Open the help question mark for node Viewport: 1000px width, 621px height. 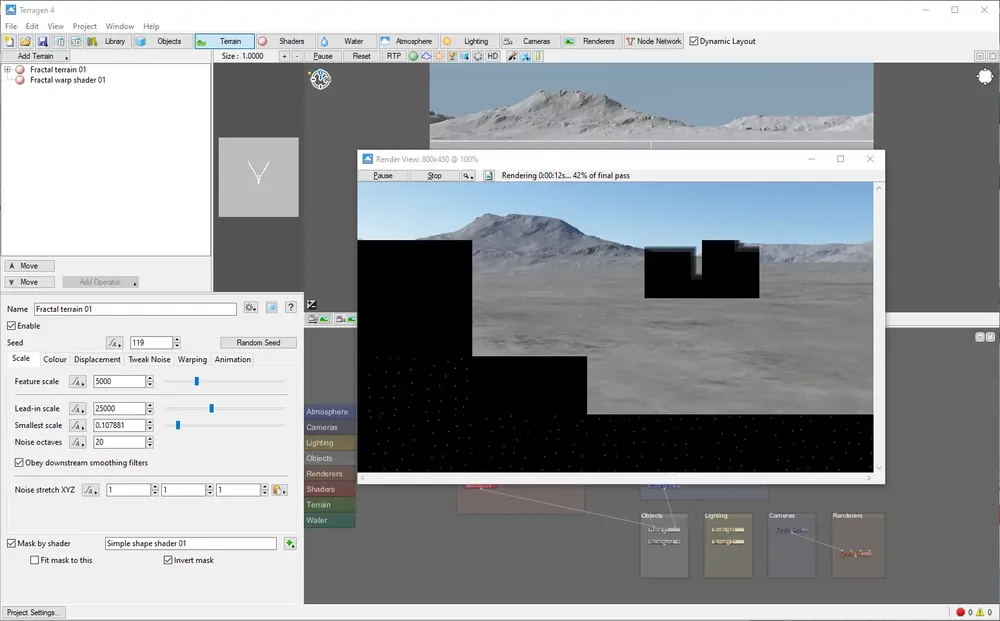pyautogui.click(x=291, y=307)
